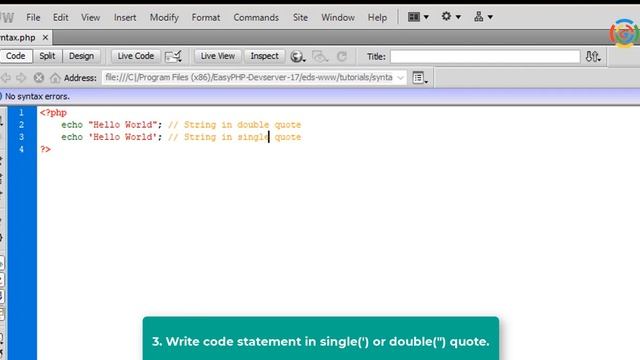This screenshot has height=360, width=640.
Task: Click the 'No syntax errors.' status message
Action: pyautogui.click(x=37, y=97)
